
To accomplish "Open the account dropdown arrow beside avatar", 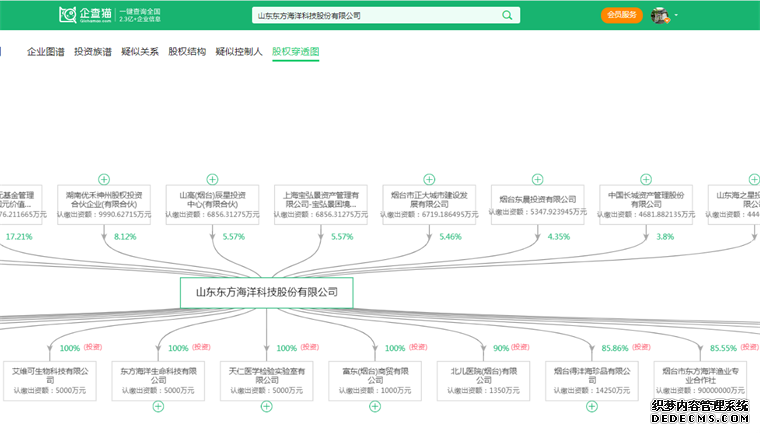I will (x=676, y=16).
